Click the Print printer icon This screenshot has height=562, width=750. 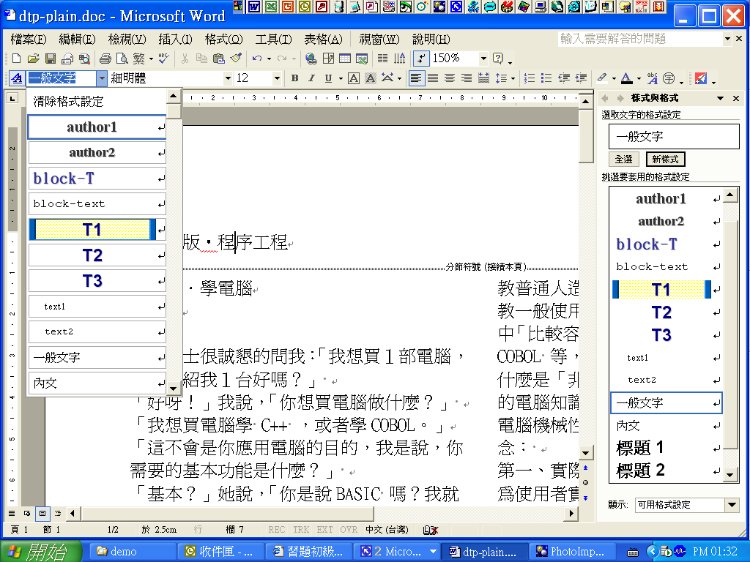(x=105, y=59)
